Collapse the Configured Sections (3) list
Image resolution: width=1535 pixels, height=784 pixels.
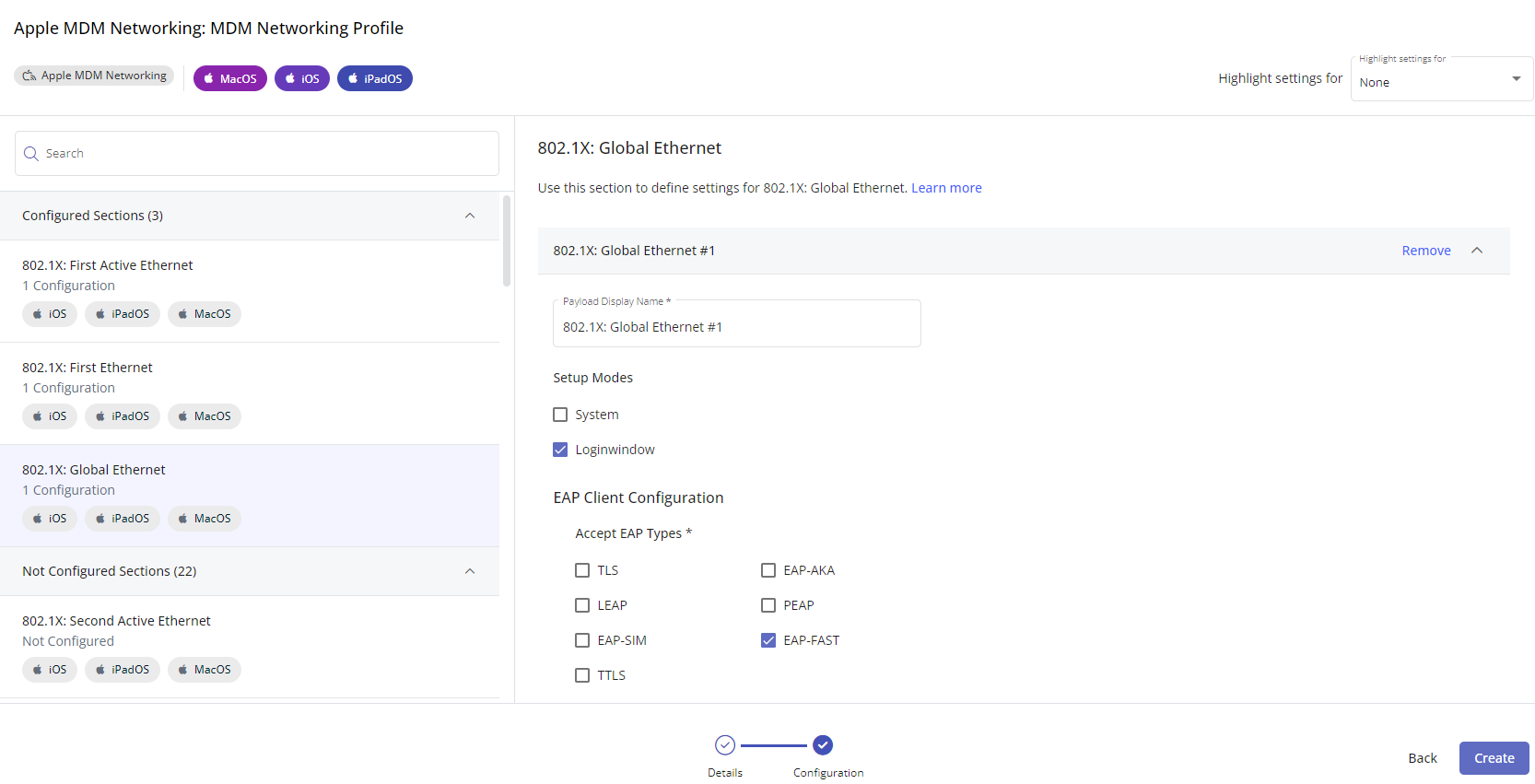click(470, 216)
